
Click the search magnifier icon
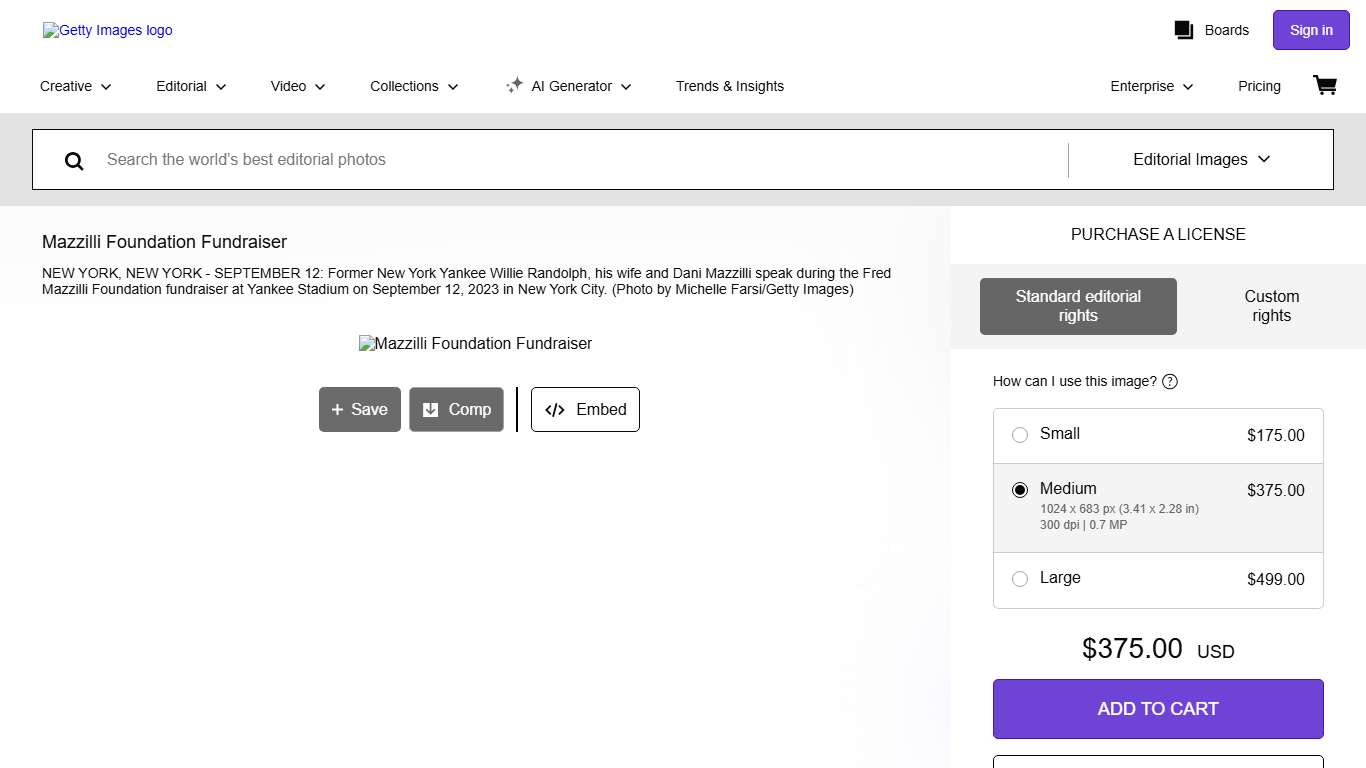74,160
